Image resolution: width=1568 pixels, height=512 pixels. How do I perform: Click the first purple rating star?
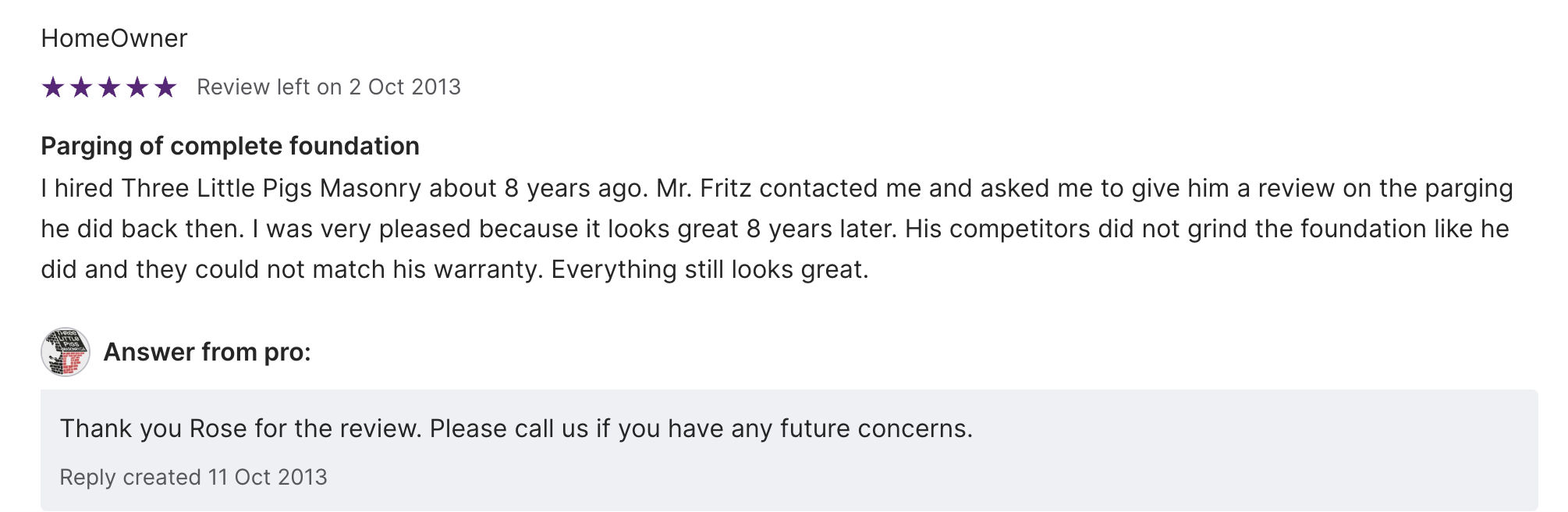(x=53, y=87)
